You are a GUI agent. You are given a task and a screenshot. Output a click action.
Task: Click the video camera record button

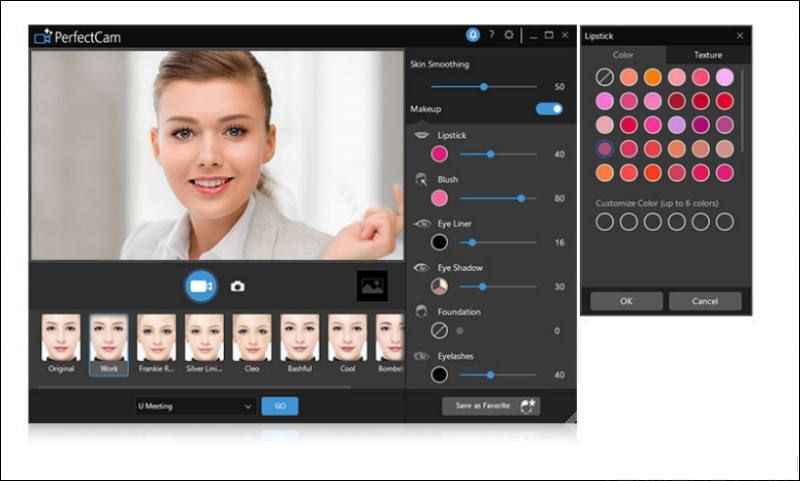[x=201, y=286]
